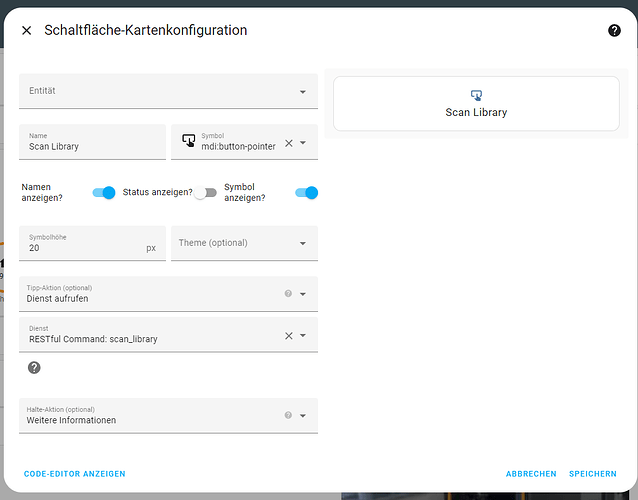Click the Speichern button

click(x=593, y=474)
